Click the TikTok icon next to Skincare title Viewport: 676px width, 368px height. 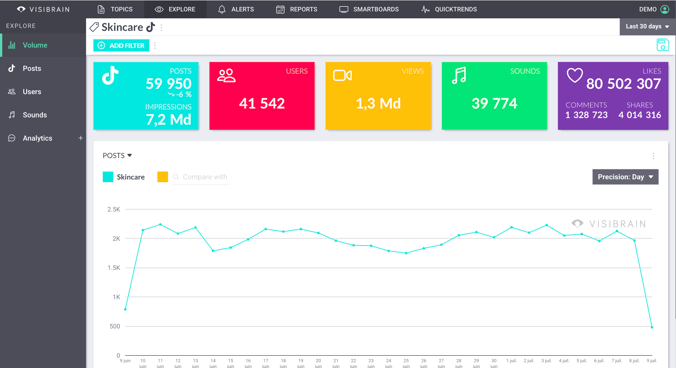tap(150, 27)
